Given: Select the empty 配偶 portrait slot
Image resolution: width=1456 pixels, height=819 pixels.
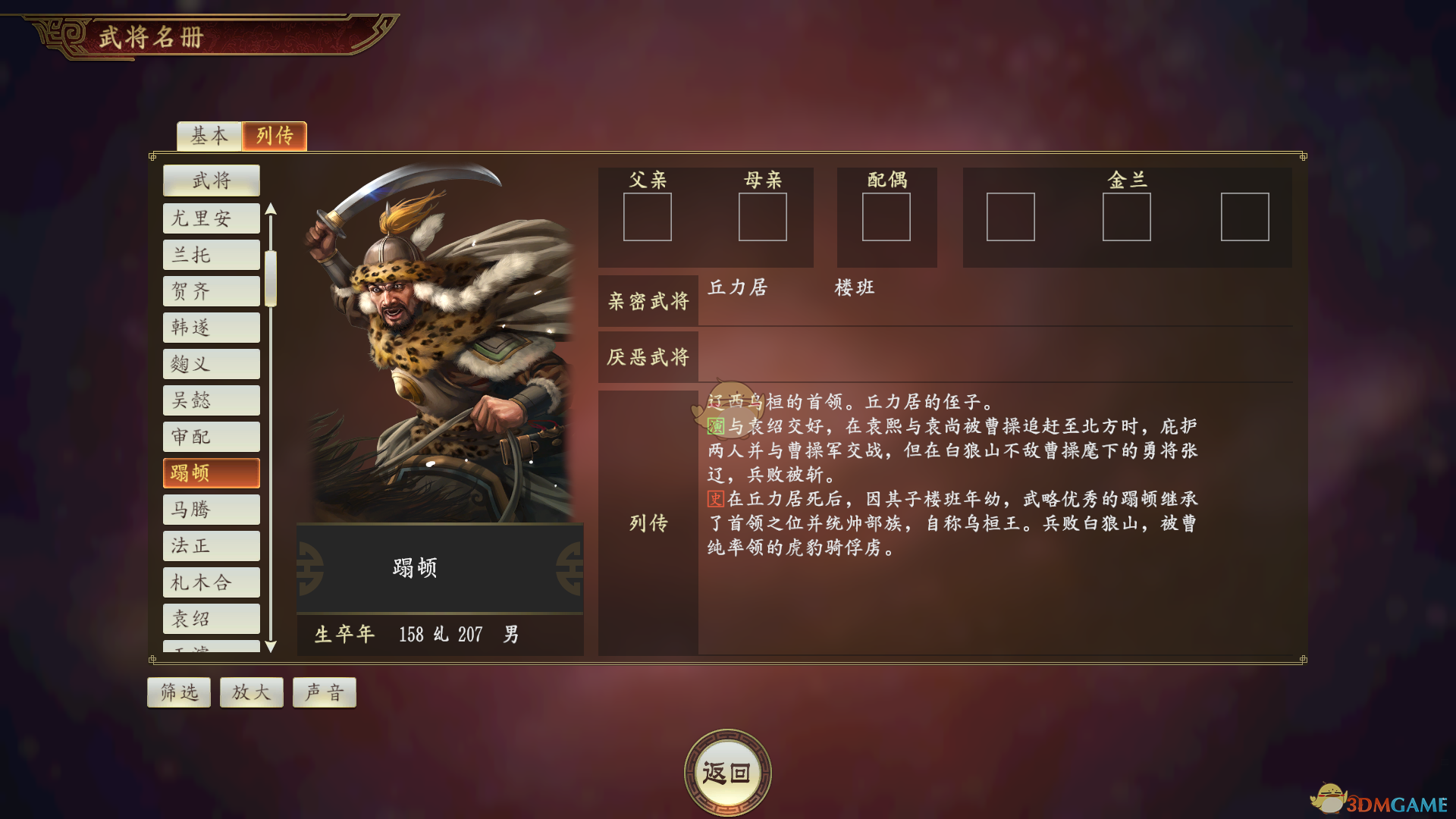Looking at the screenshot, I should [886, 217].
